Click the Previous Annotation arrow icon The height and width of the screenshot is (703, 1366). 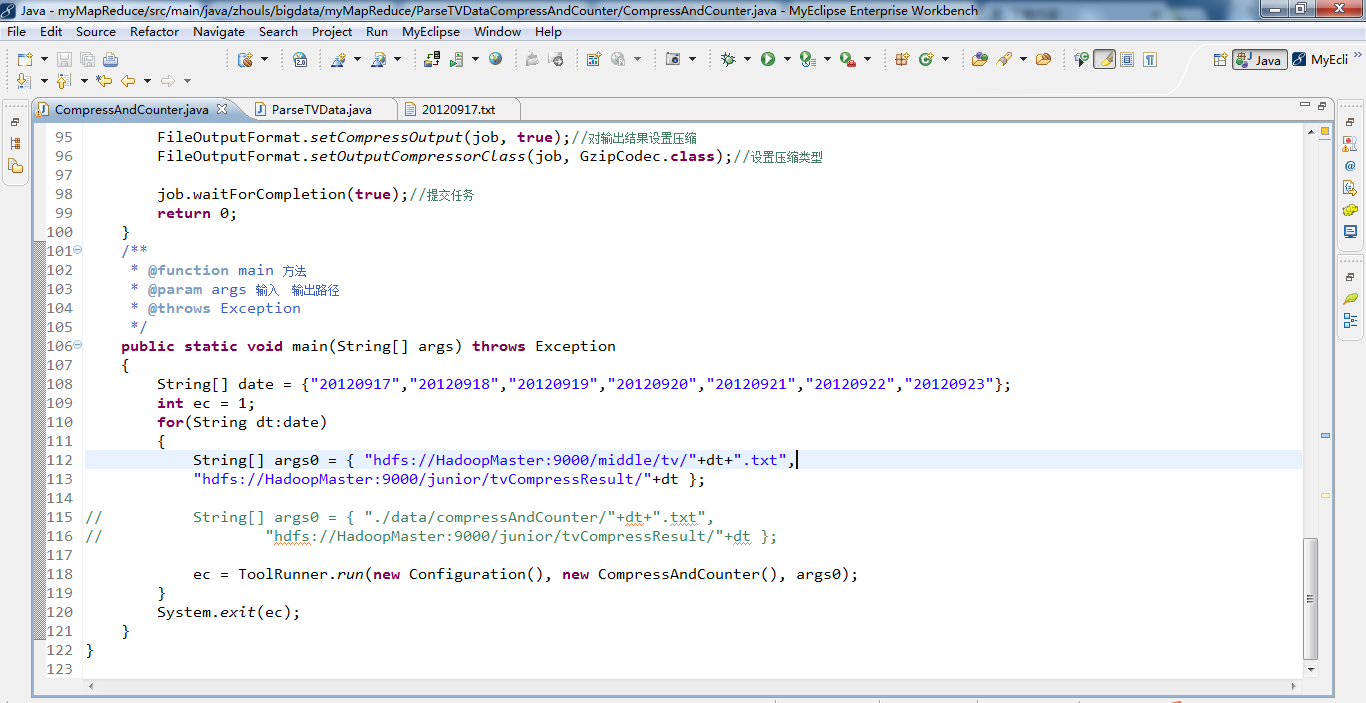64,81
